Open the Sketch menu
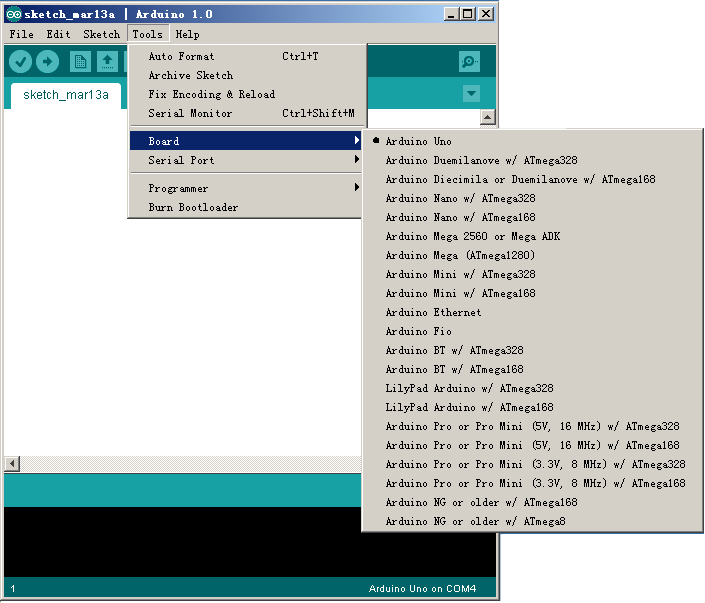The height and width of the screenshot is (603, 705). pyautogui.click(x=102, y=34)
